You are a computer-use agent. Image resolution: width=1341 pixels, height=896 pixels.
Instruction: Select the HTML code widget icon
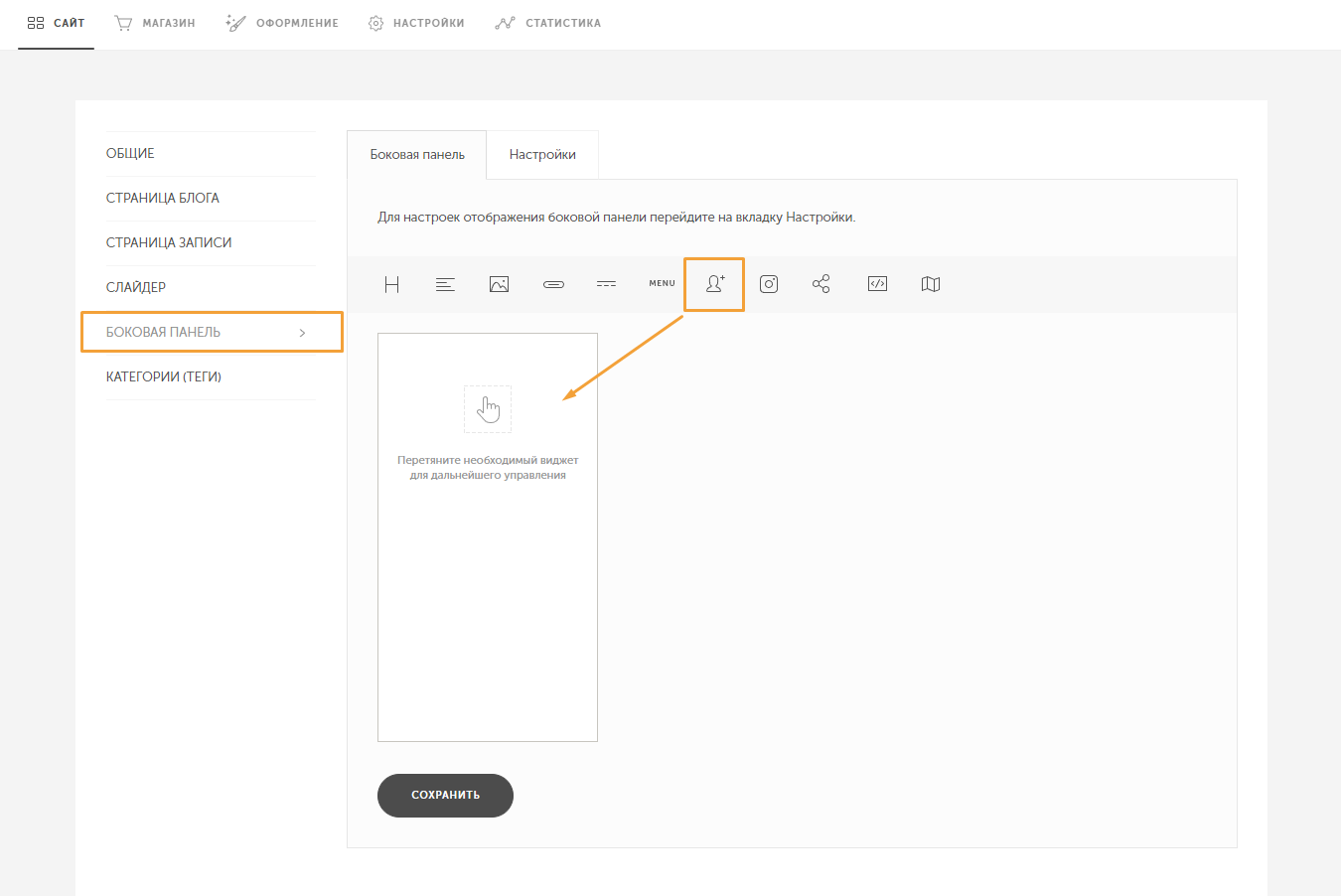pyautogui.click(x=877, y=284)
